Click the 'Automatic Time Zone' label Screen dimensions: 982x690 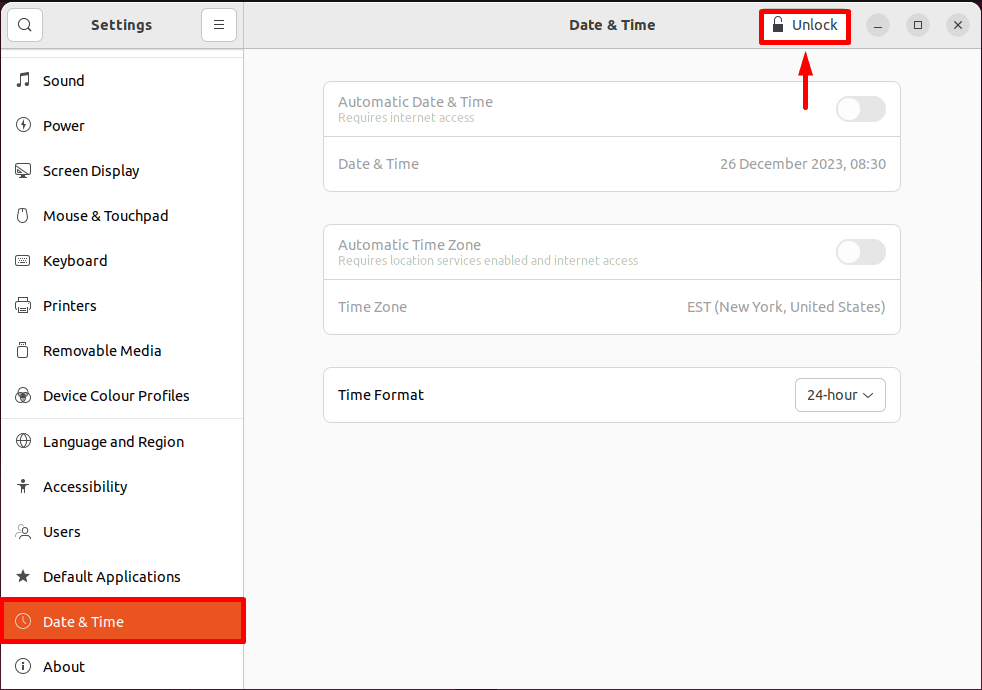[410, 245]
